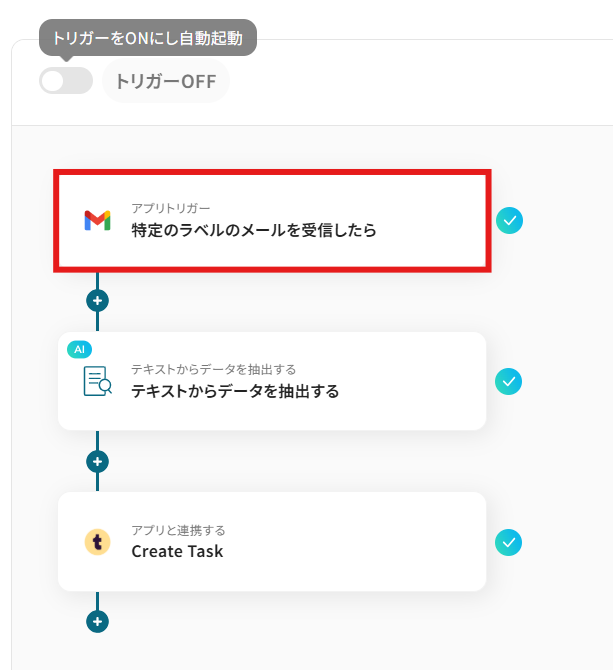Add a step below the Gmail trigger
613x670 pixels.
97,301
